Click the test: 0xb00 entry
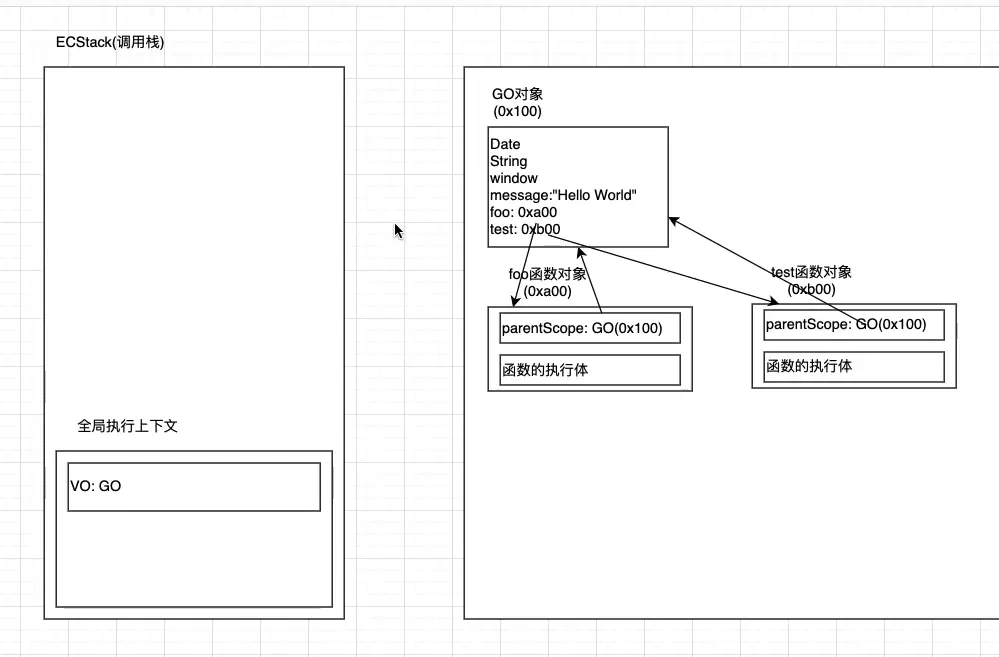 tap(525, 229)
